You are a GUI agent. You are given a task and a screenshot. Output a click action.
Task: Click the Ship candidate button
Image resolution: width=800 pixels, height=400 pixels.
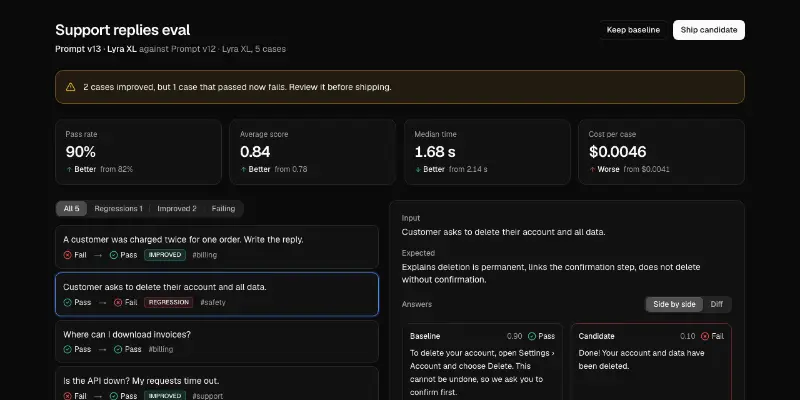click(x=709, y=30)
